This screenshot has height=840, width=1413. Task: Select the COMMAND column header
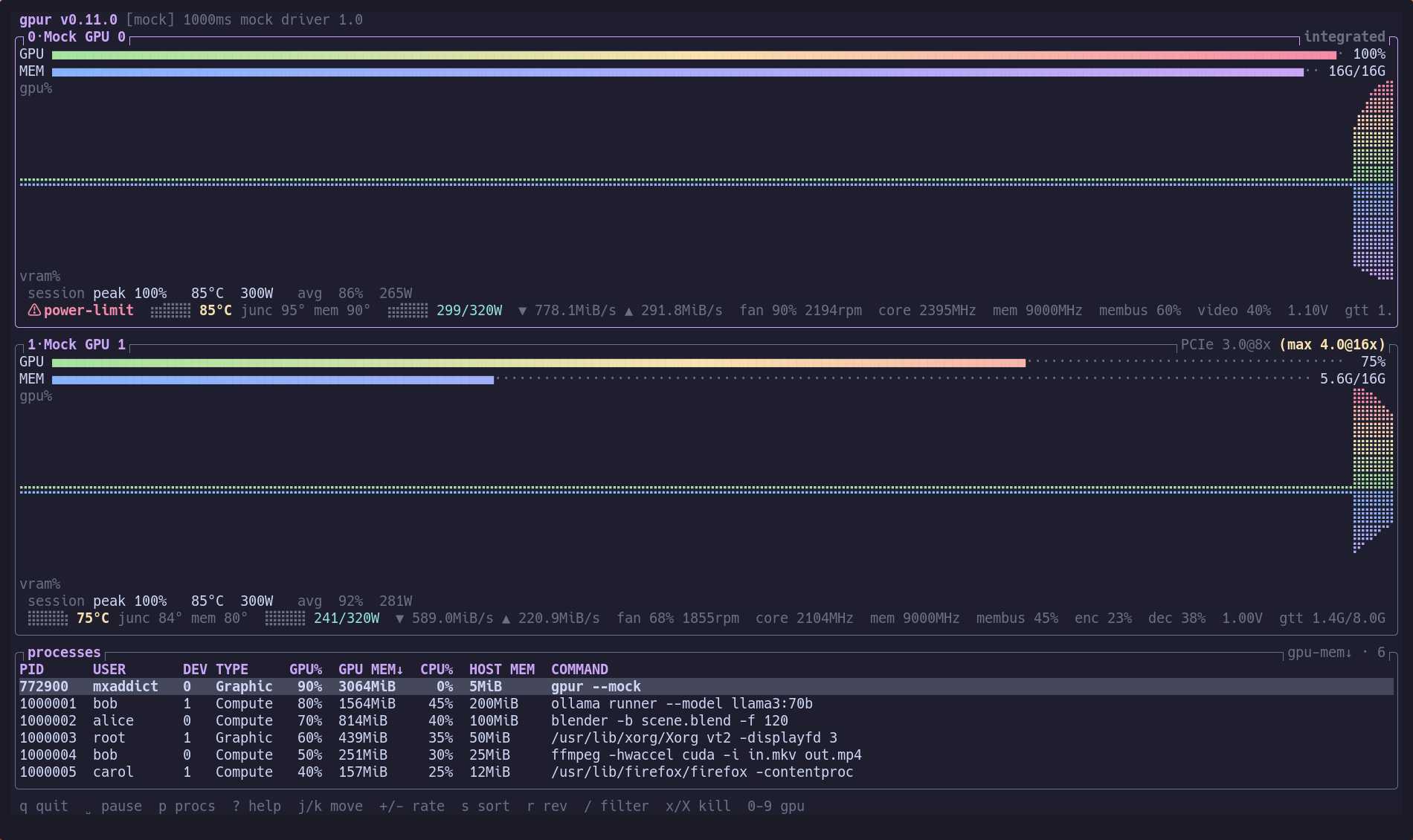[579, 669]
